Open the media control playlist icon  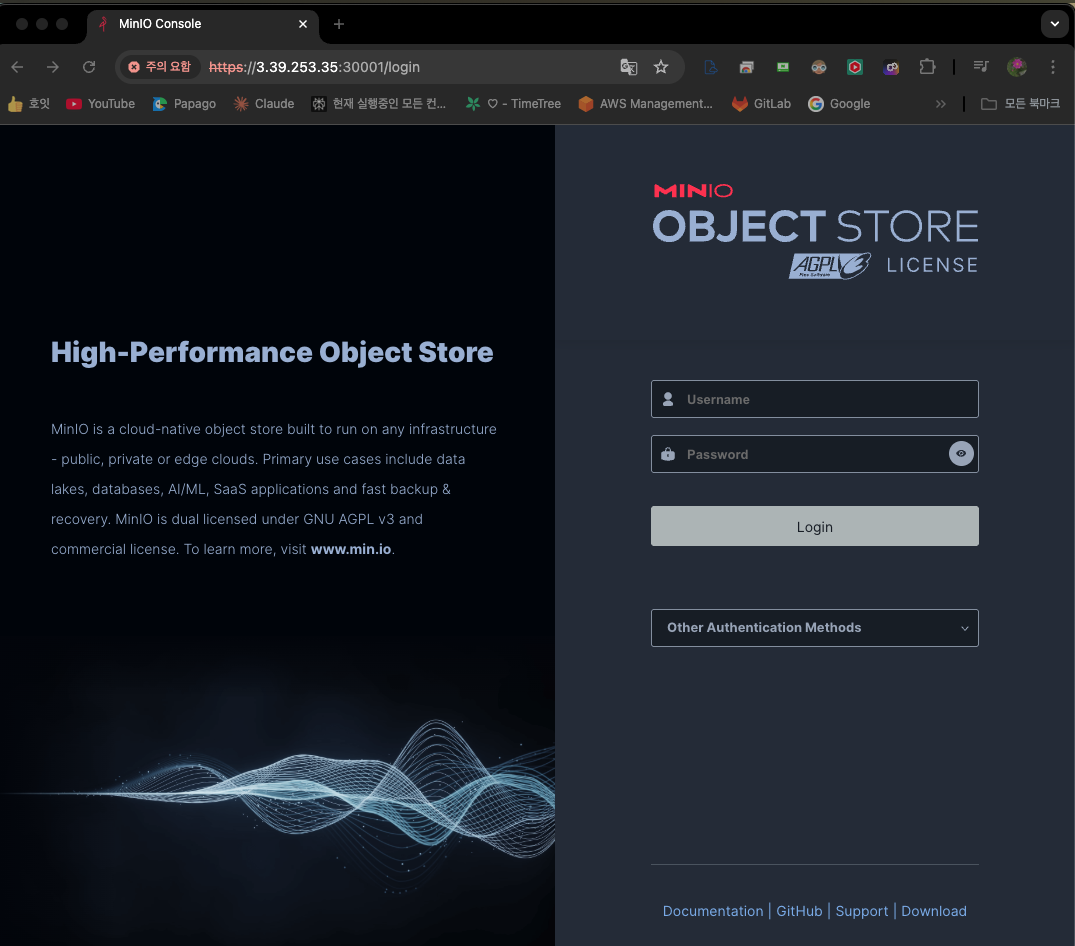tap(980, 66)
